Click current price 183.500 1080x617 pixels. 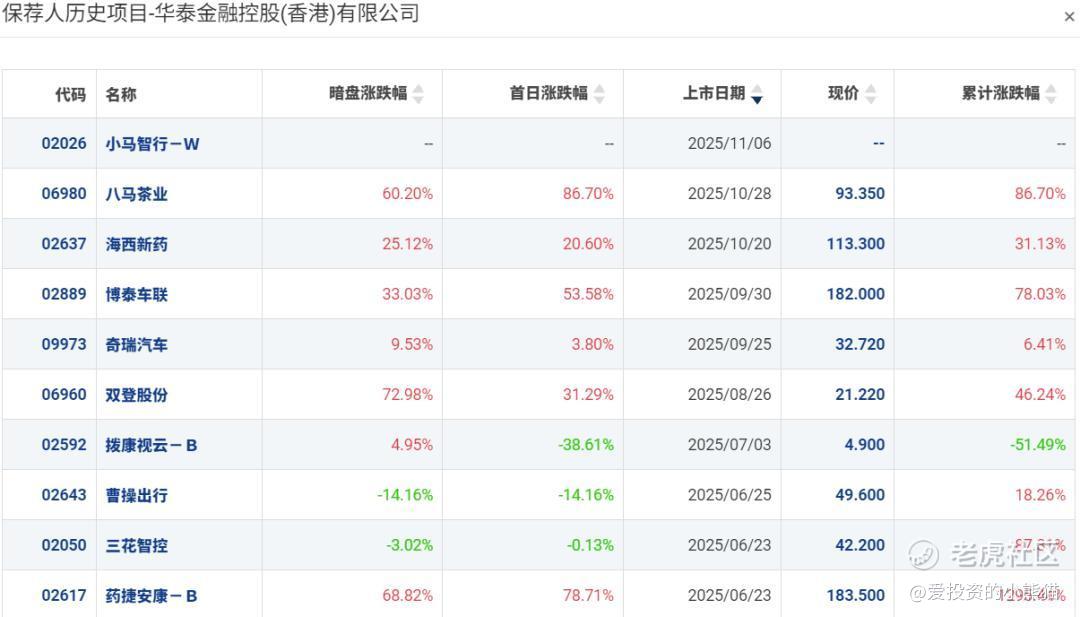point(855,596)
